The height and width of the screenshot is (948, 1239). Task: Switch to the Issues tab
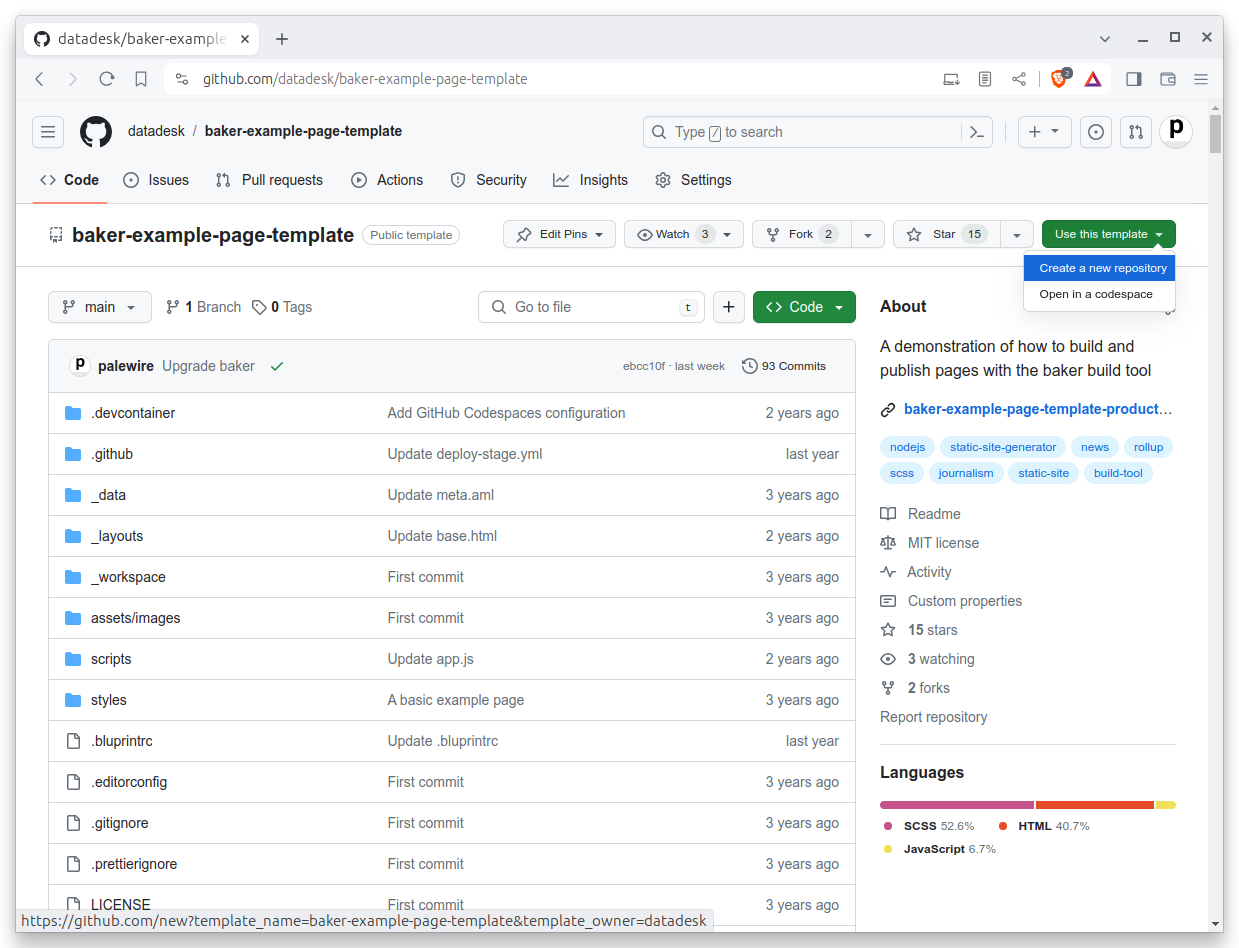[156, 180]
